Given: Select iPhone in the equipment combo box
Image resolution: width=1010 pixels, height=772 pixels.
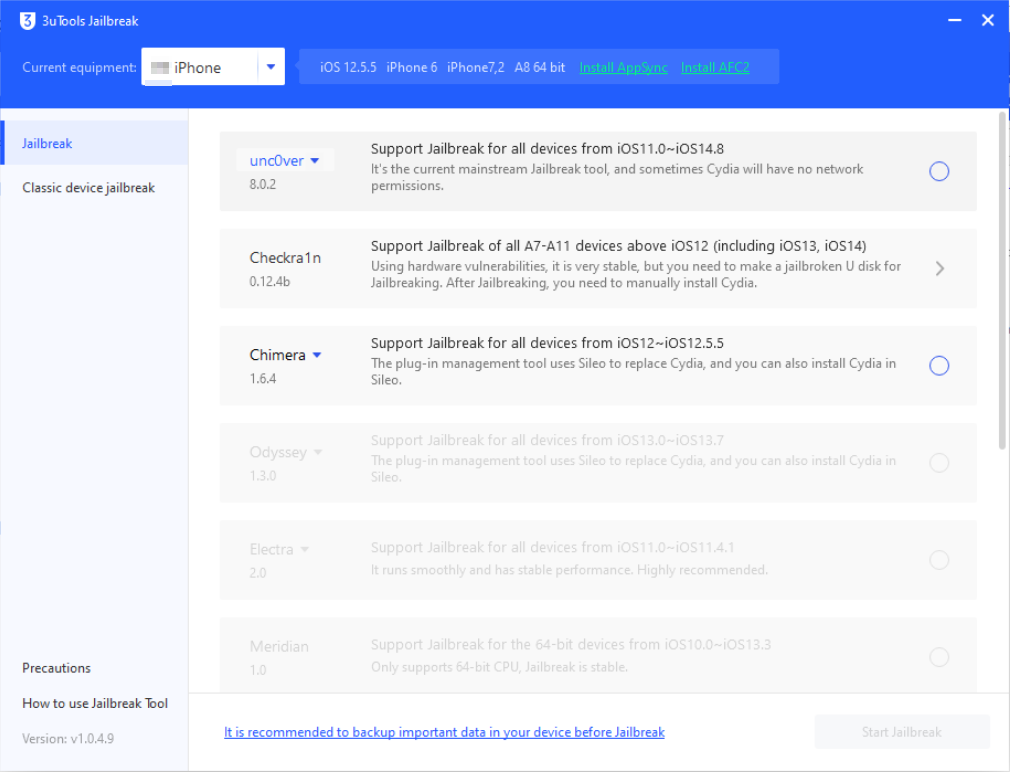Looking at the screenshot, I should pos(213,67).
